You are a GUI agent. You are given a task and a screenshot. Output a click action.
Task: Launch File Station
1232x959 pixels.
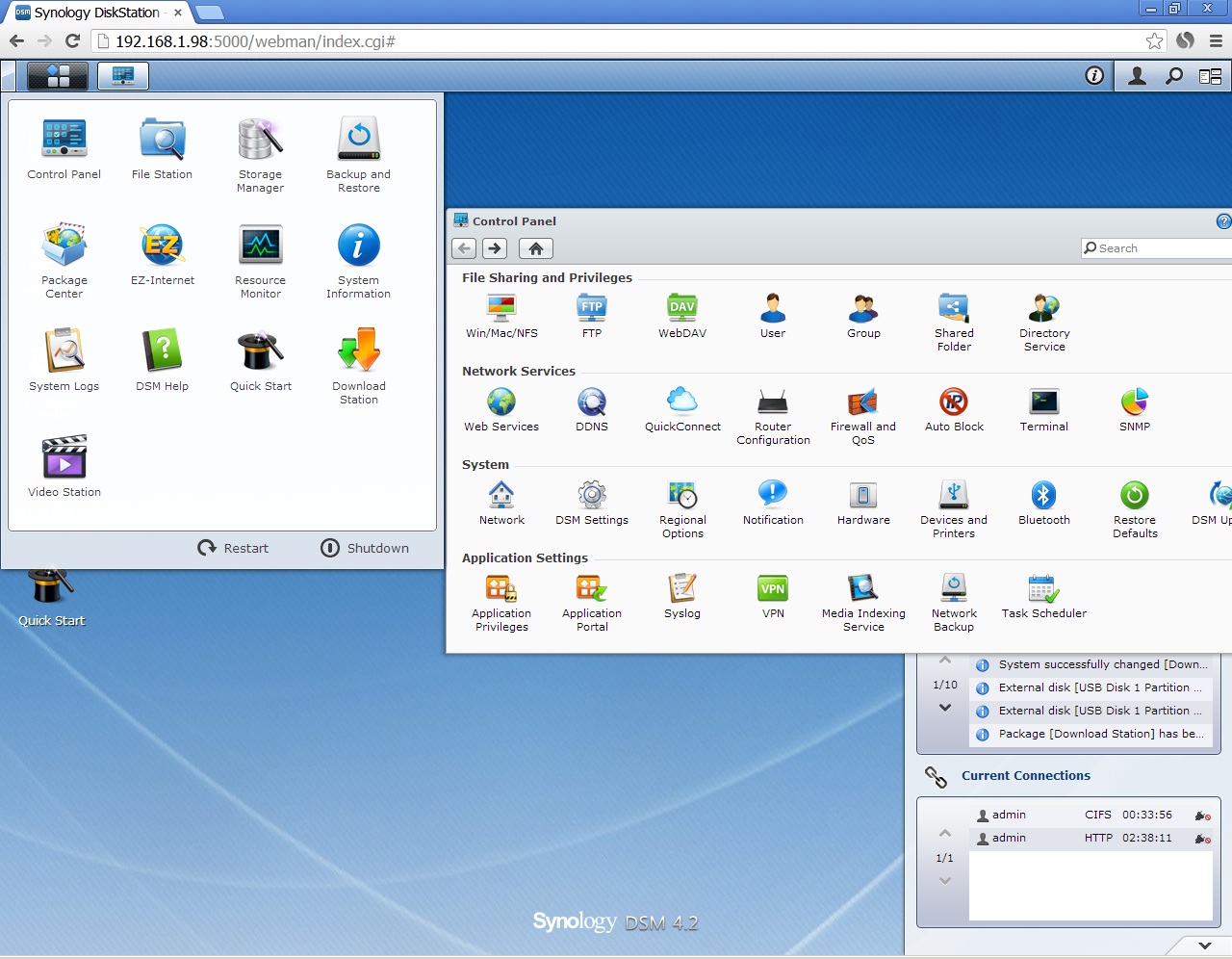(163, 148)
